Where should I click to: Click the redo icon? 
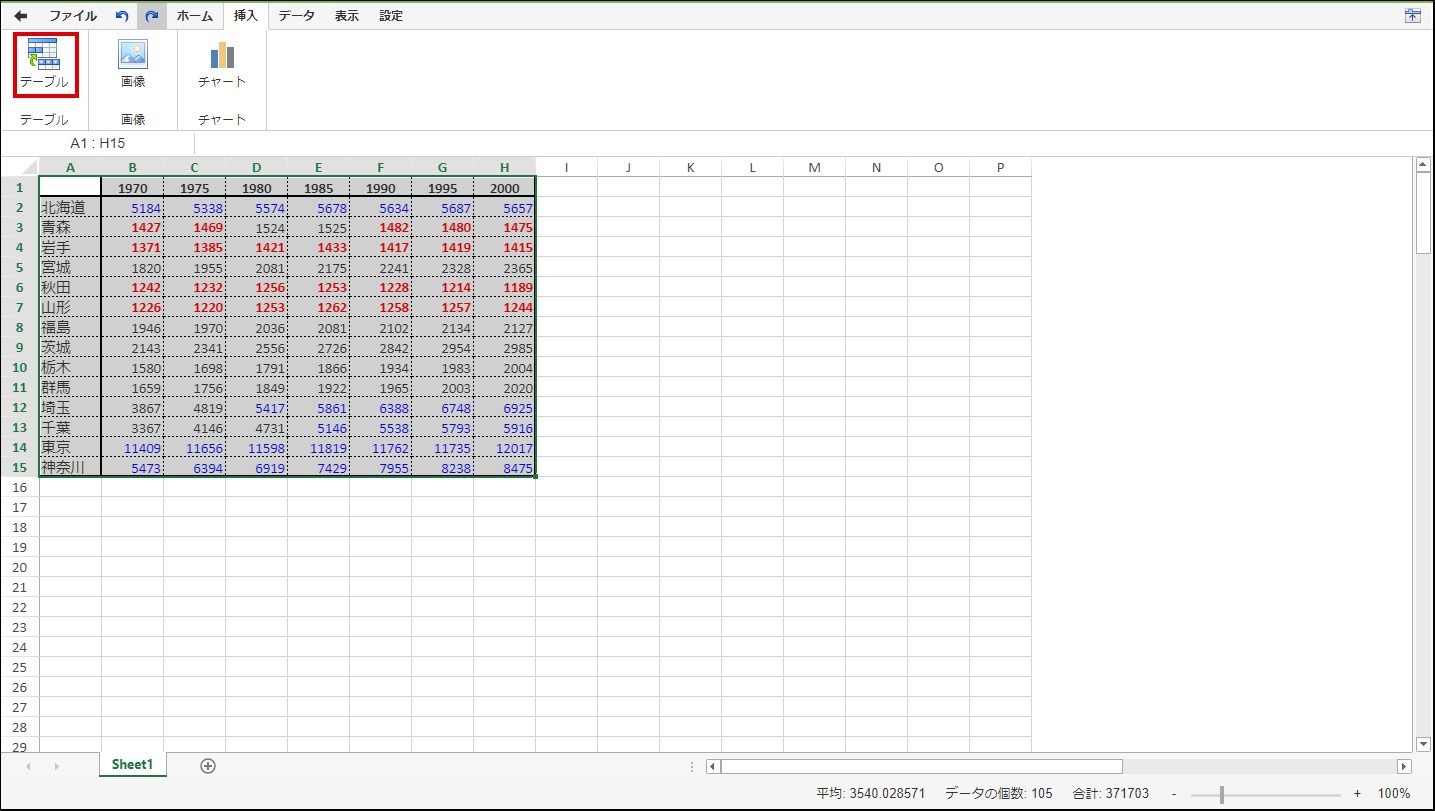pos(152,16)
